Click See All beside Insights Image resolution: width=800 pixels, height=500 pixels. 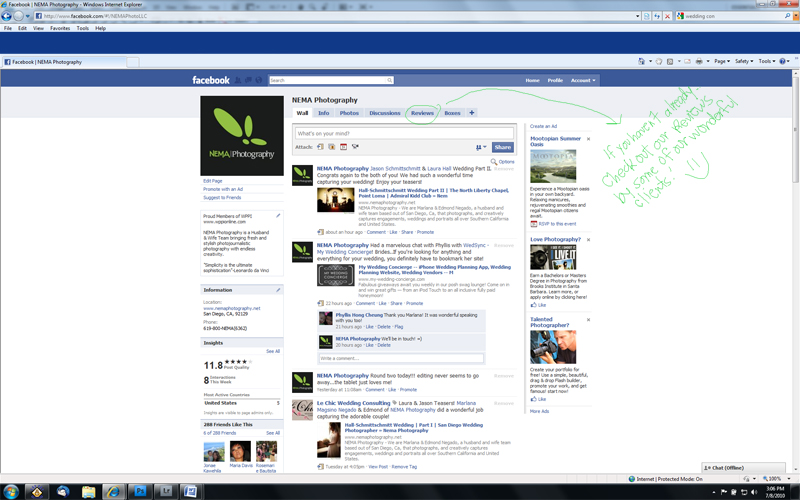tap(273, 351)
